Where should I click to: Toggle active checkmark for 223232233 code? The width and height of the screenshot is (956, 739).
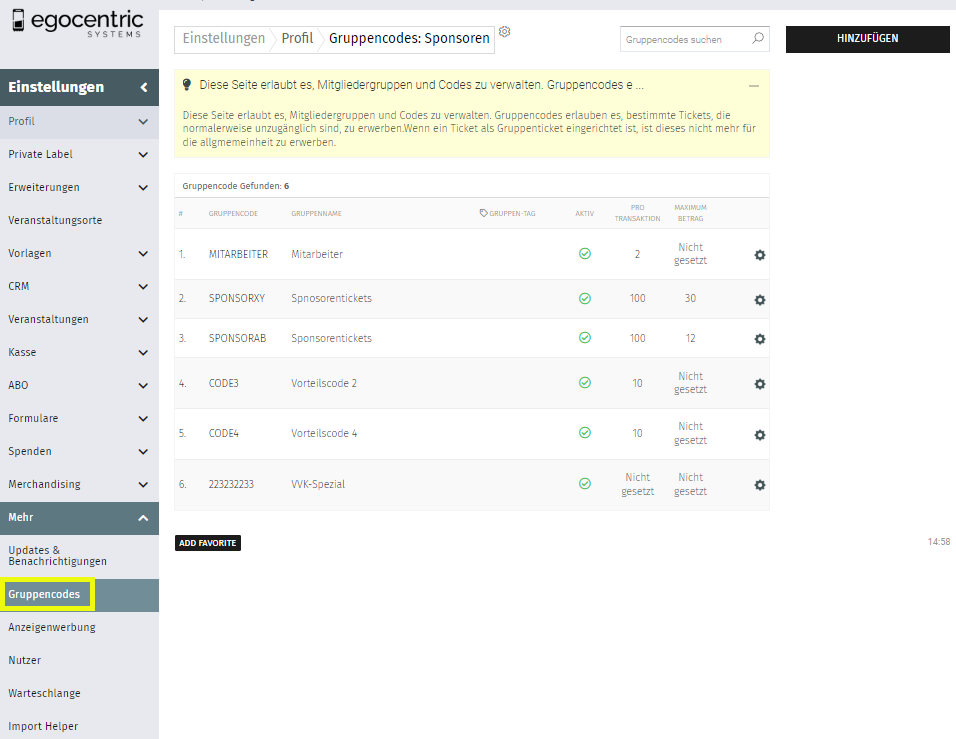[x=585, y=484]
